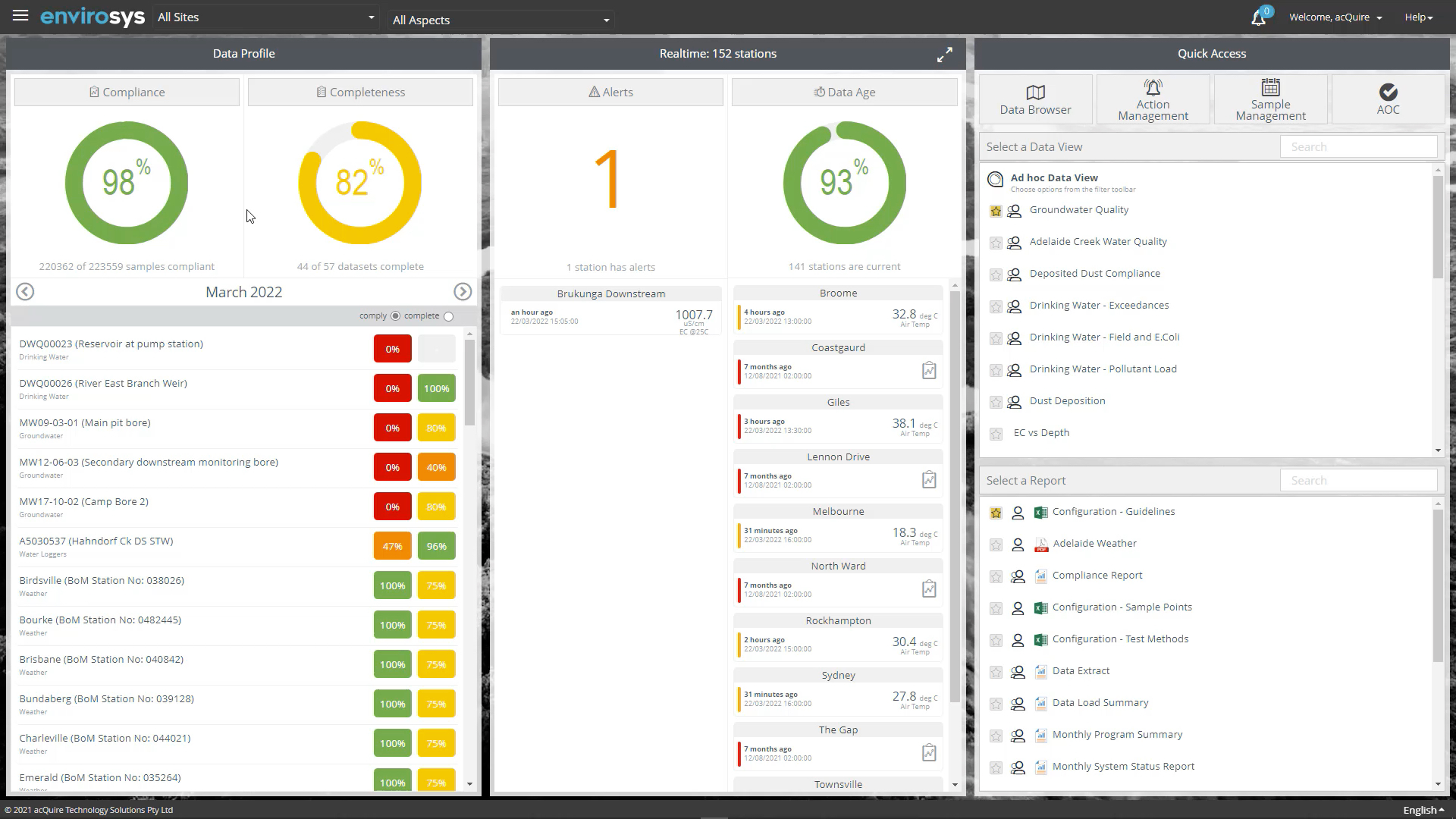1456x819 pixels.
Task: Open the Coastgaurd station chart icon
Action: [929, 371]
